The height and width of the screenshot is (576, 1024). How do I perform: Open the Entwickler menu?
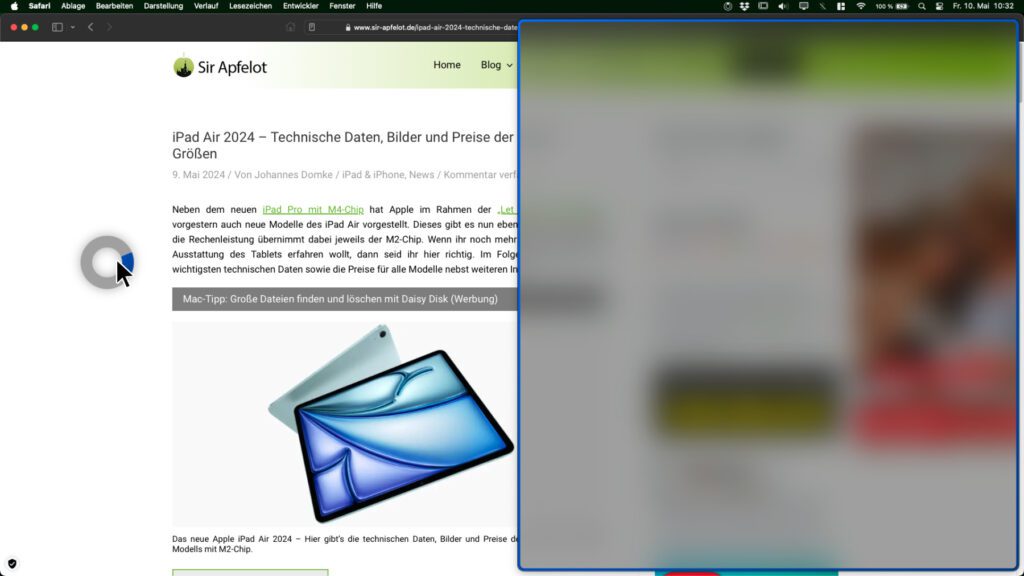click(300, 6)
